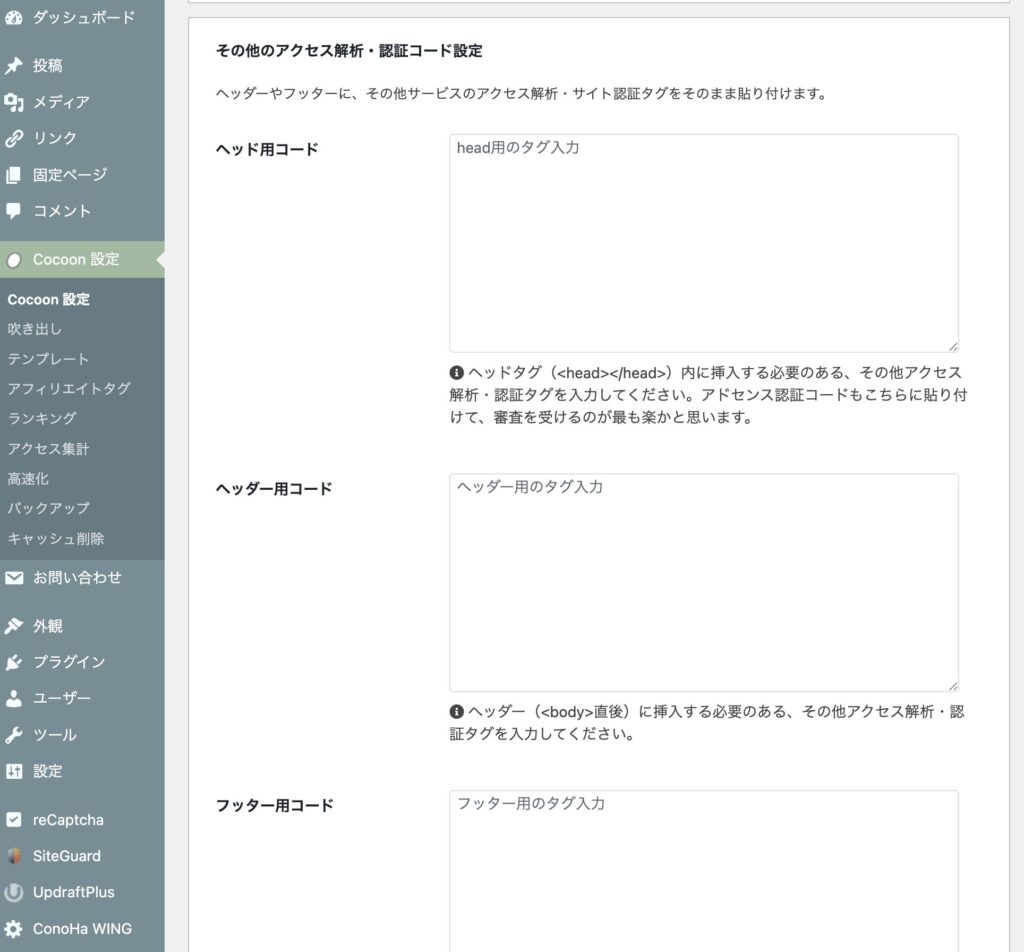Click the speech bubble Comments icon
The width and height of the screenshot is (1024, 952).
13,211
